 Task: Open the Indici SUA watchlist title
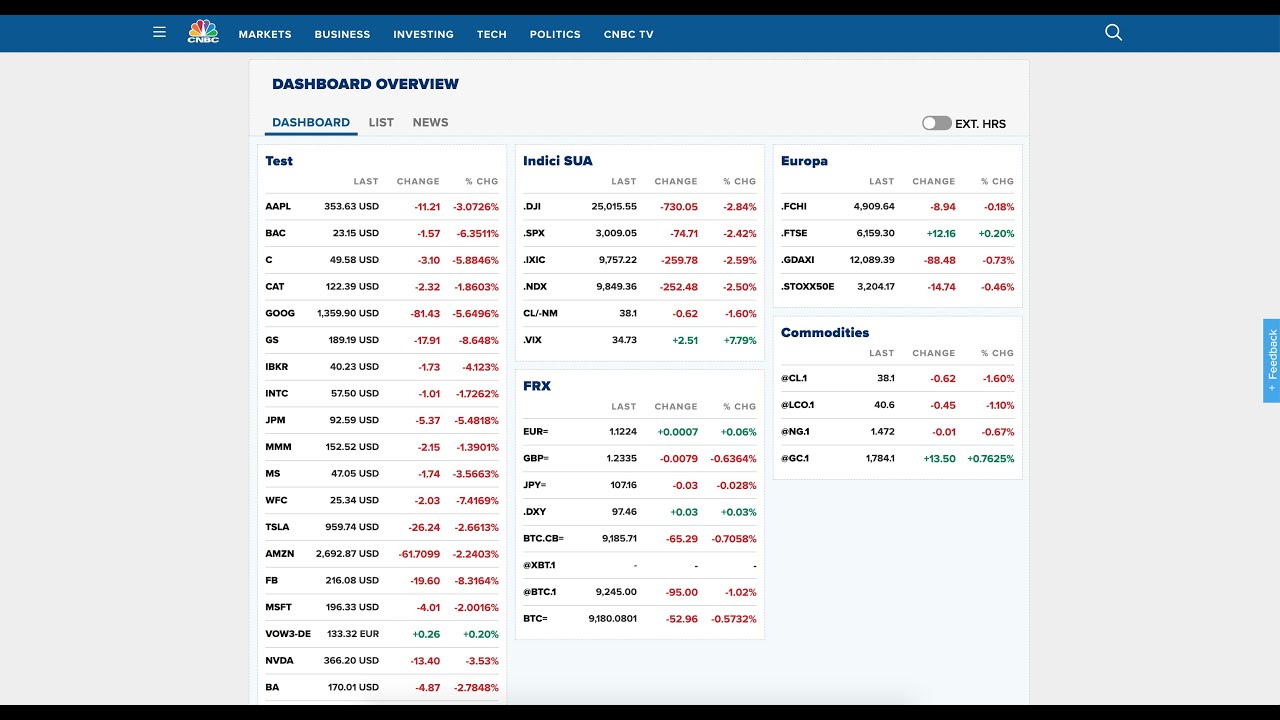pyautogui.click(x=558, y=160)
